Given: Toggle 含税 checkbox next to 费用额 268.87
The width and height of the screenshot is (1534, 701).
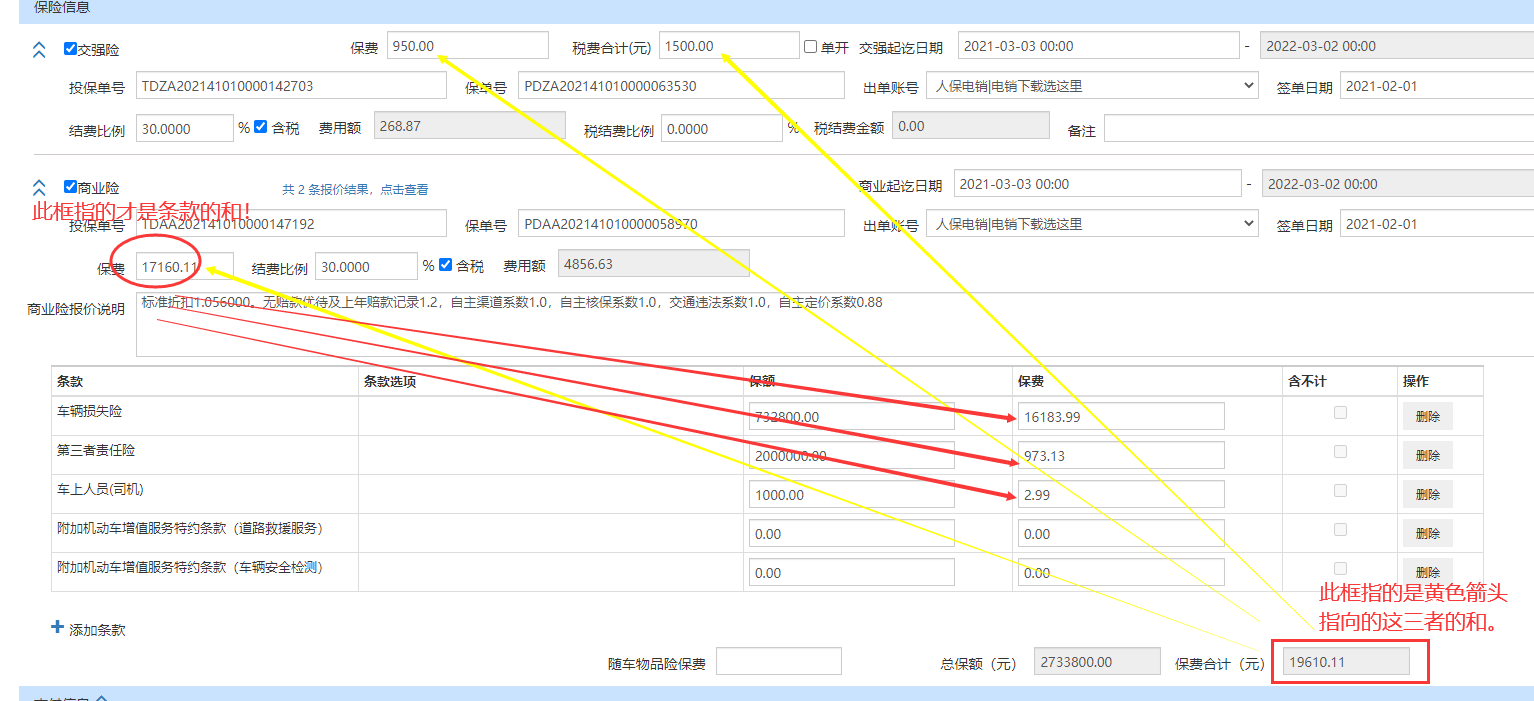Looking at the screenshot, I should pyautogui.click(x=261, y=127).
